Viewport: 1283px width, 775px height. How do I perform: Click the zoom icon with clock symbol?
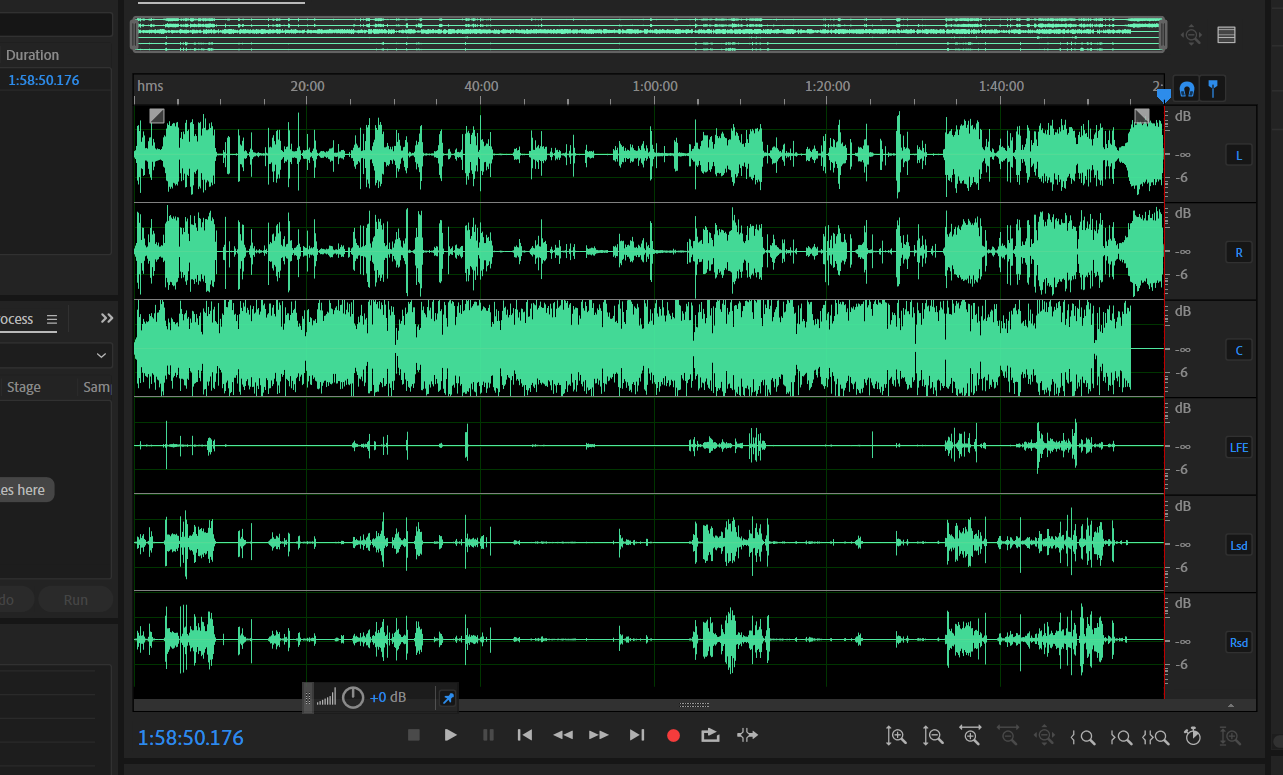(x=1192, y=737)
